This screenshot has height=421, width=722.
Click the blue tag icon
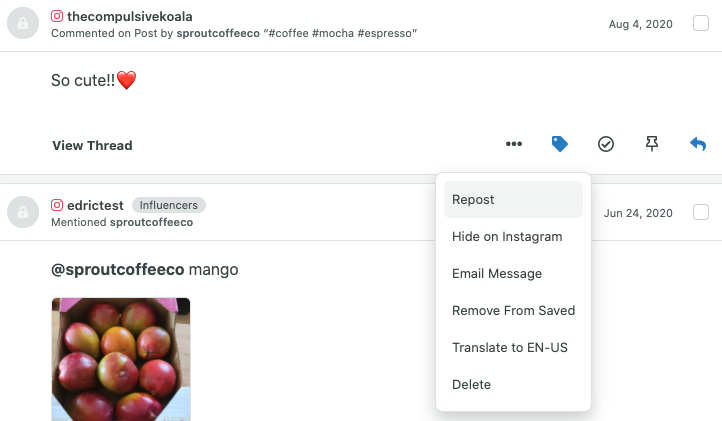coord(559,144)
